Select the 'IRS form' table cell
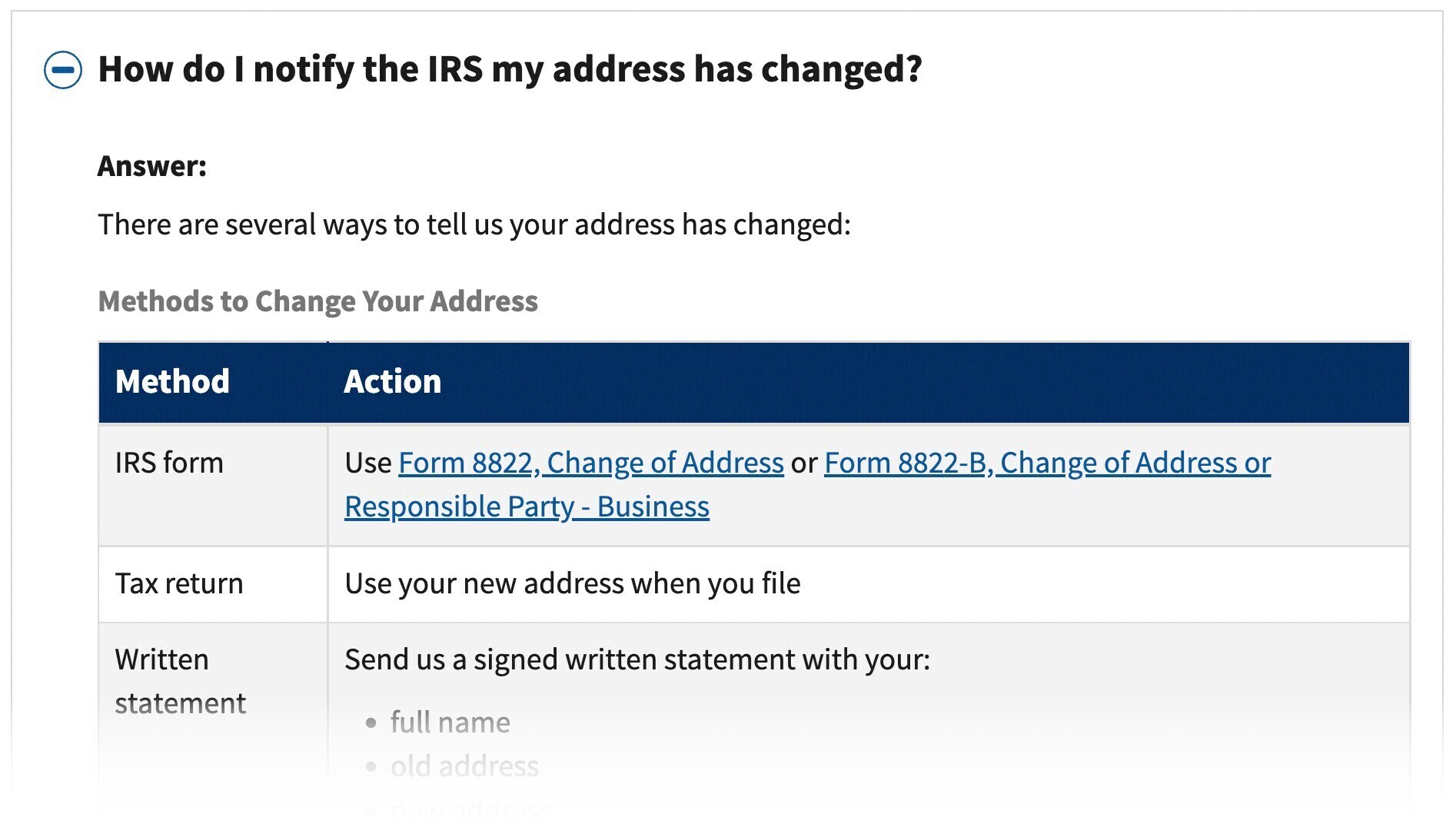This screenshot has height=827, width=1456. (x=213, y=486)
